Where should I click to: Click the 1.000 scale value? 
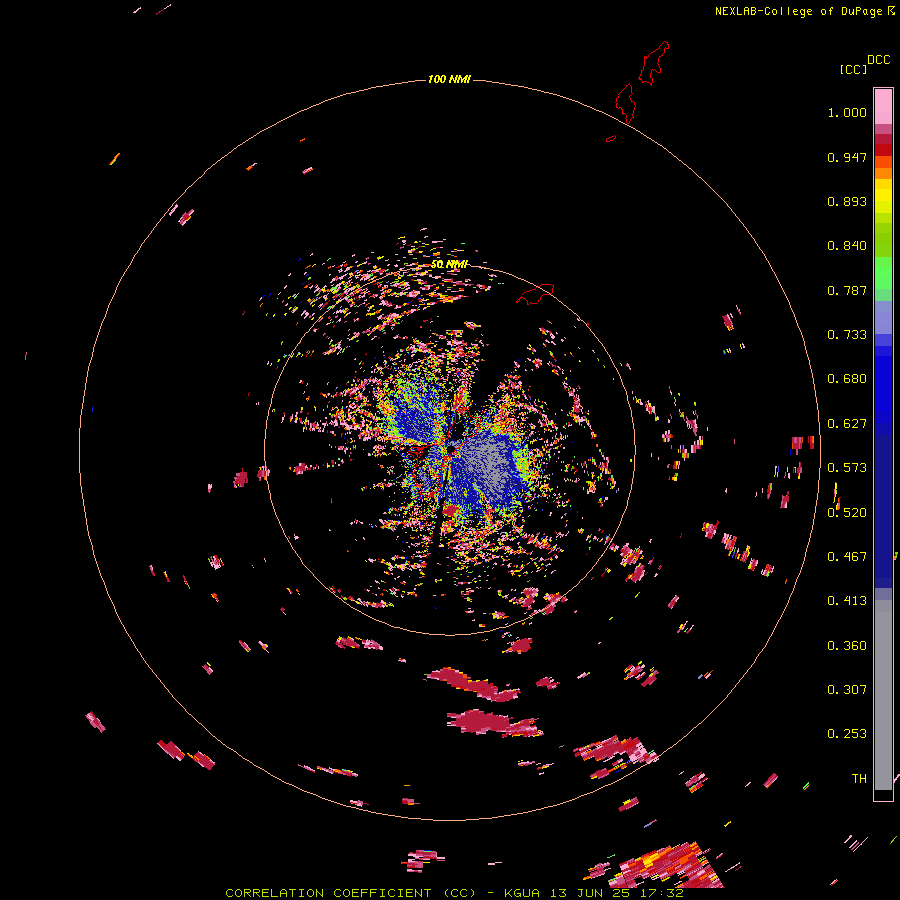(x=847, y=112)
